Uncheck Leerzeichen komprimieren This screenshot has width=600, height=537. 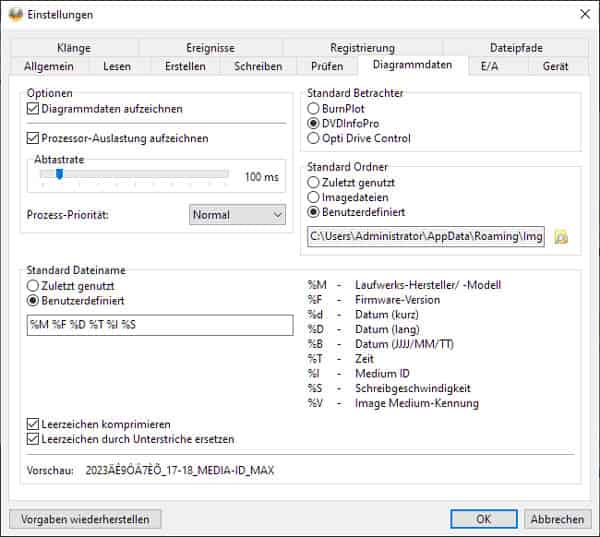click(x=36, y=424)
